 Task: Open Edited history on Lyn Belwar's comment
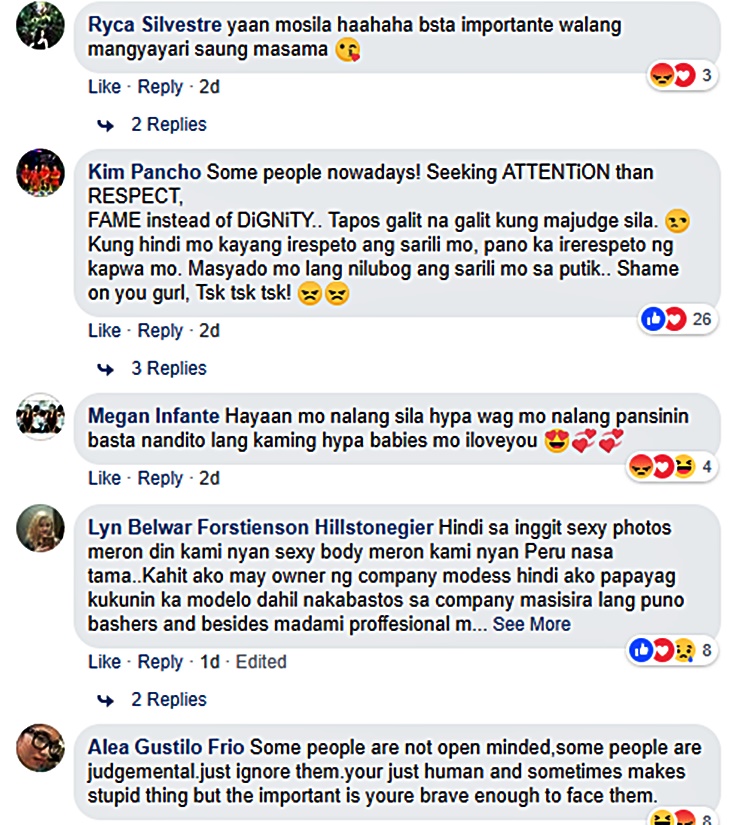pyautogui.click(x=261, y=662)
